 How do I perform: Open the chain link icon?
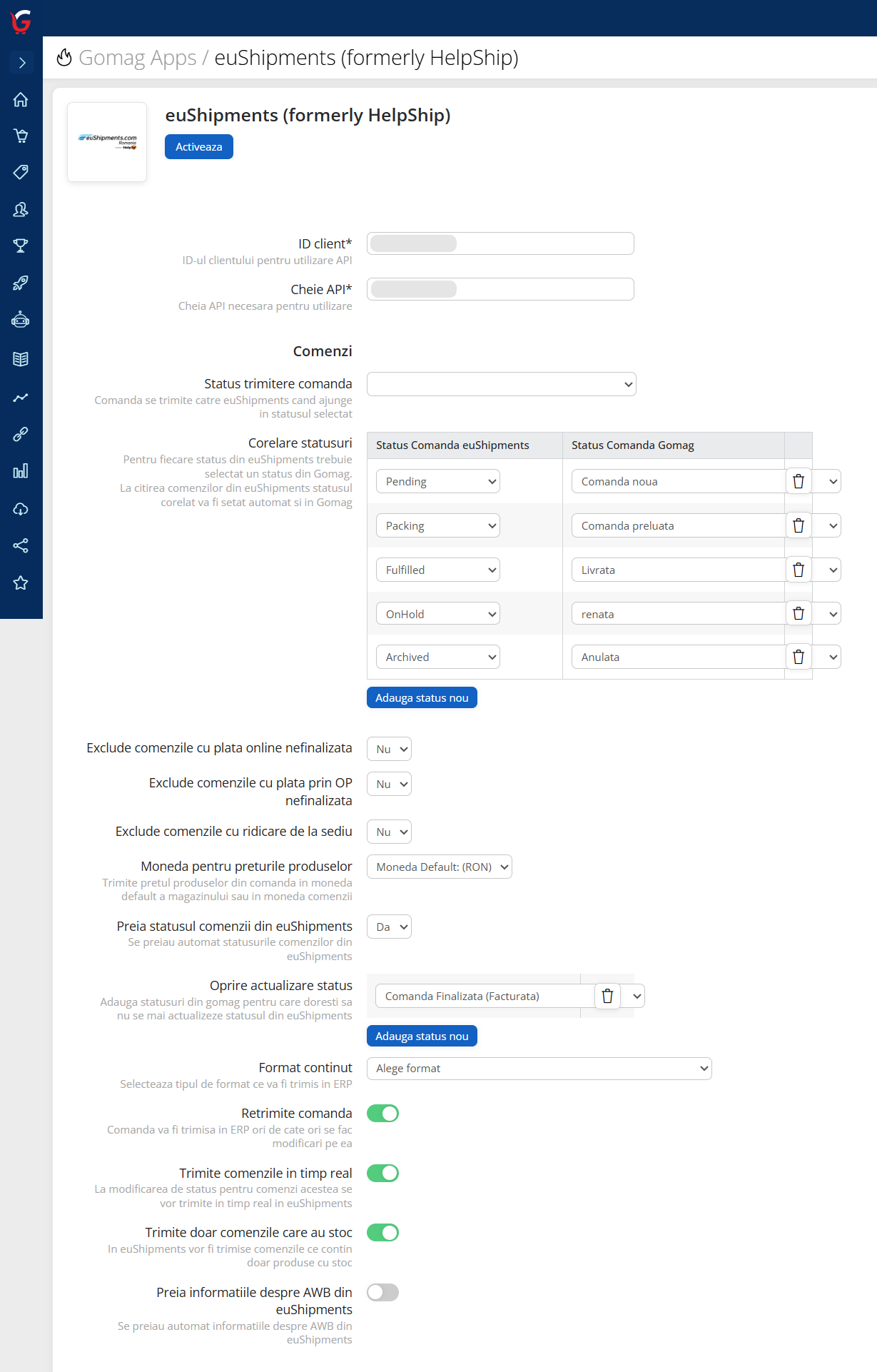click(x=21, y=434)
